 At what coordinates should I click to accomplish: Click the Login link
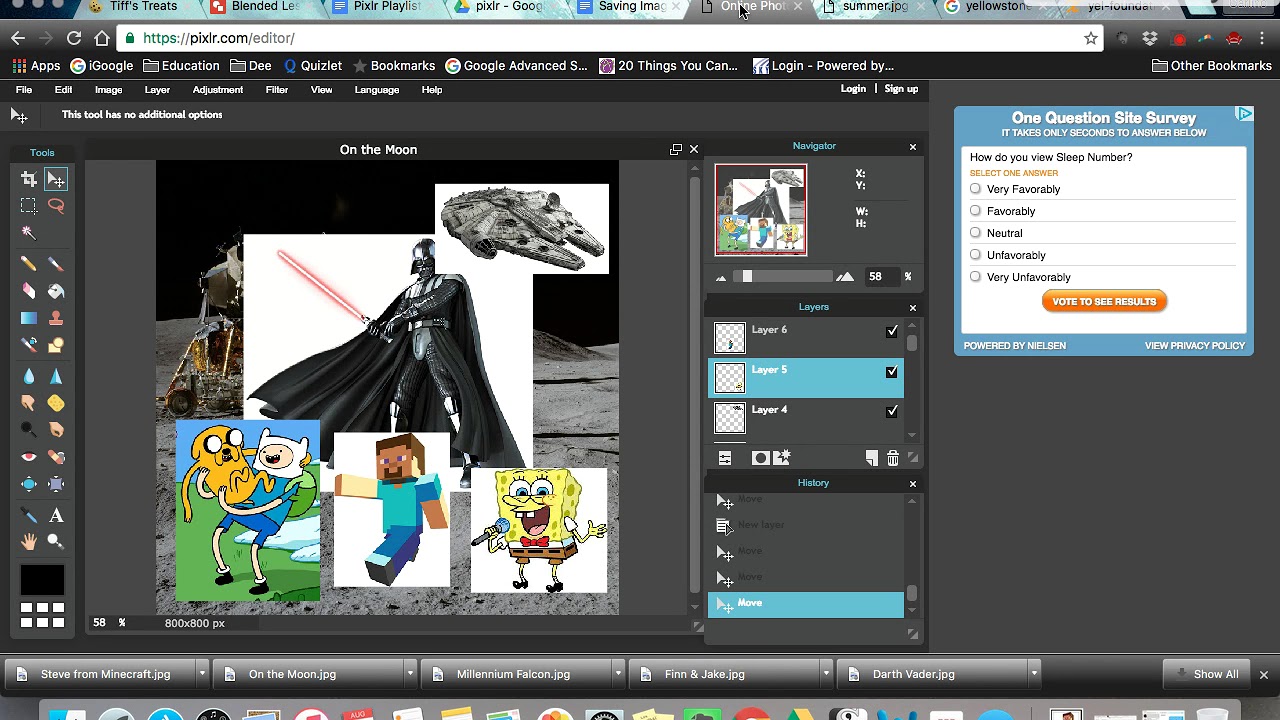point(853,89)
